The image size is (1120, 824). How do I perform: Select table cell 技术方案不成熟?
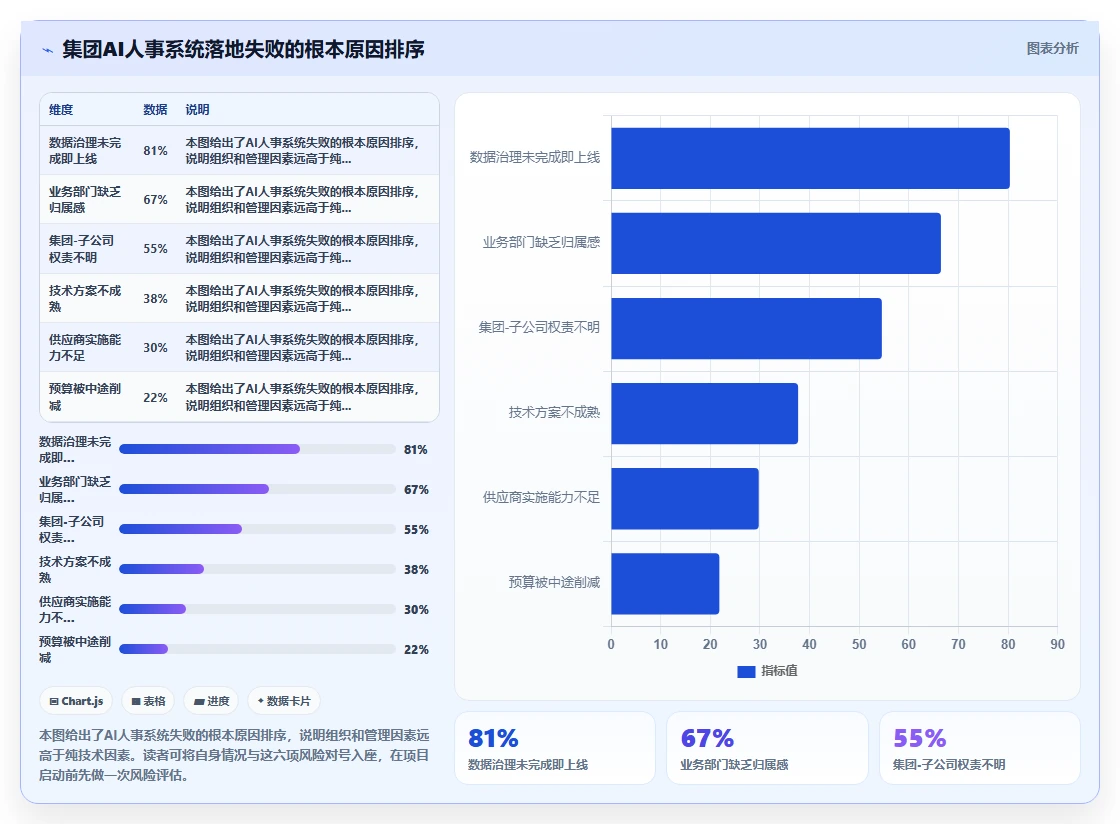coord(85,298)
